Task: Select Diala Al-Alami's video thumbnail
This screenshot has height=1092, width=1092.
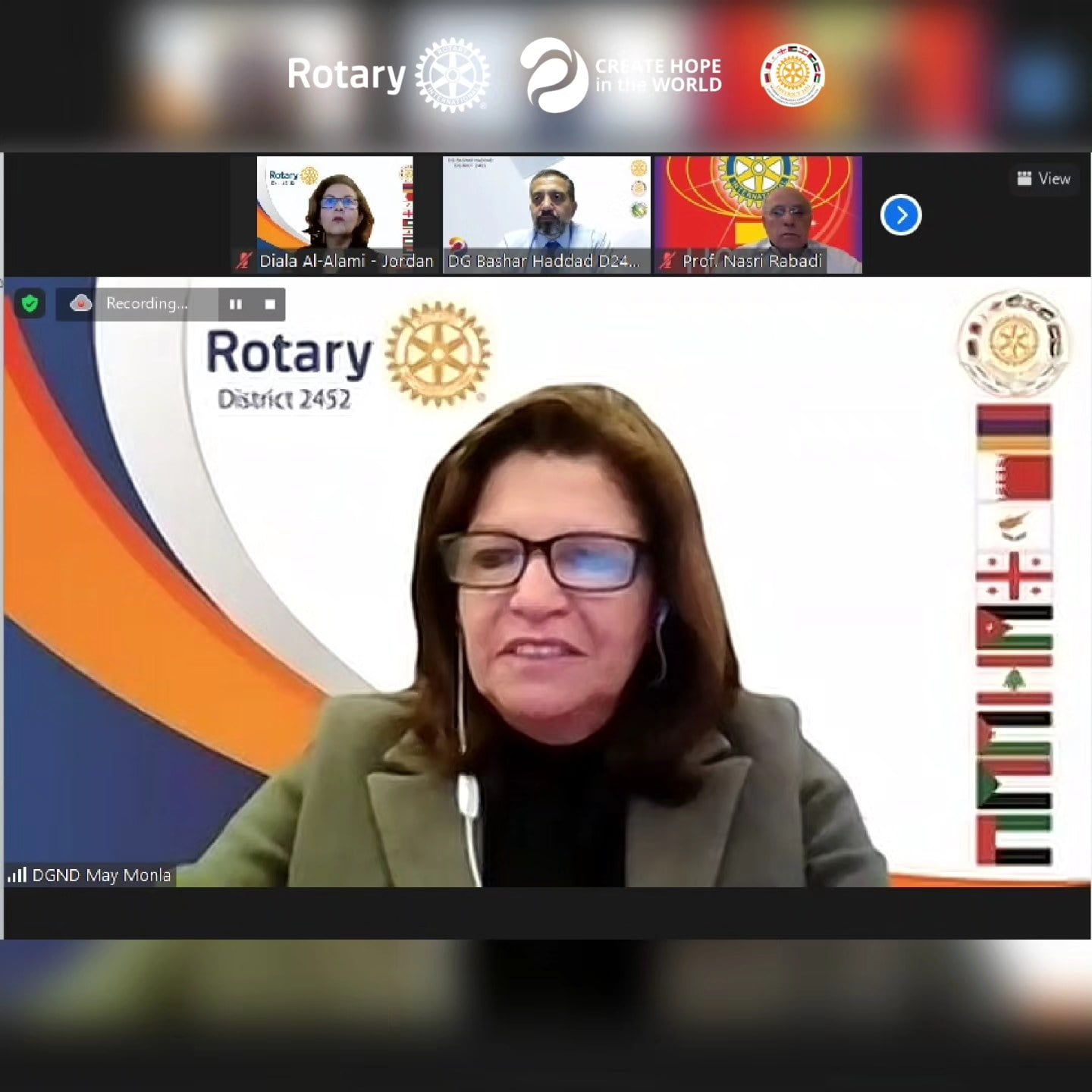Action: coord(334,205)
